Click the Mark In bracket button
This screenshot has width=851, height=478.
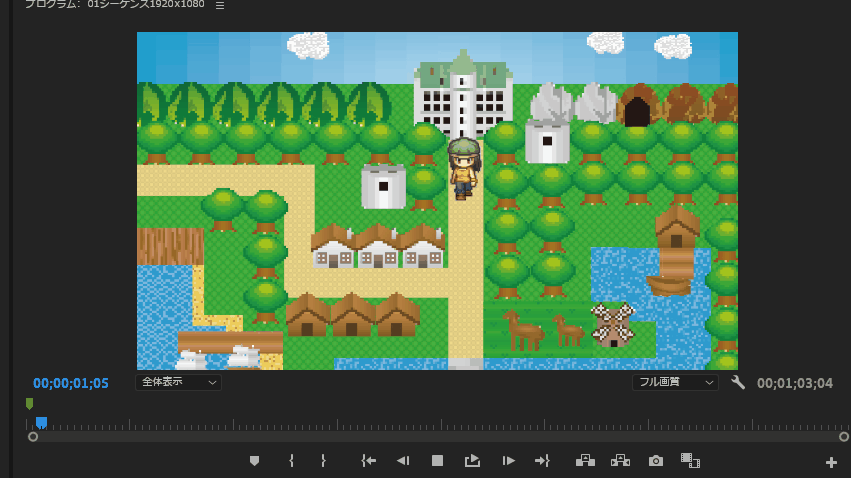[291, 461]
